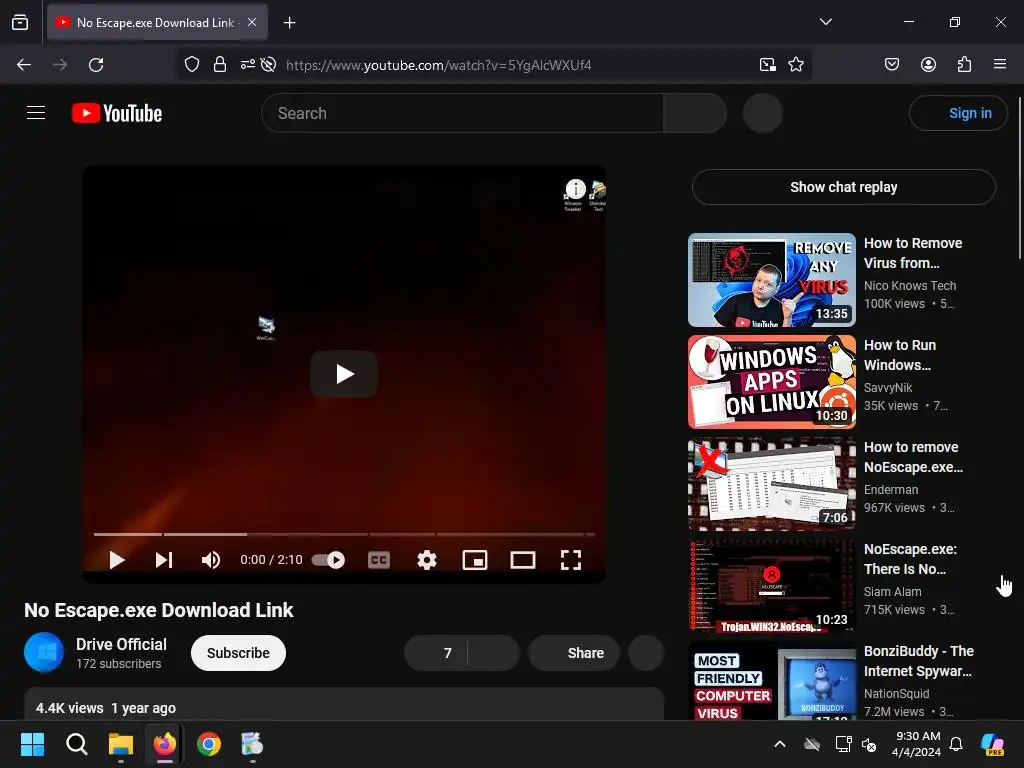Open Drive Official channel avatar
The width and height of the screenshot is (1024, 768).
[44, 652]
